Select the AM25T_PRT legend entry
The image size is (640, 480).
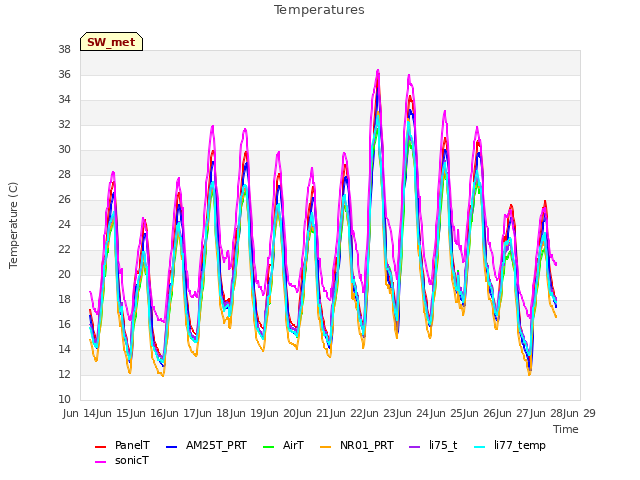(x=206, y=445)
